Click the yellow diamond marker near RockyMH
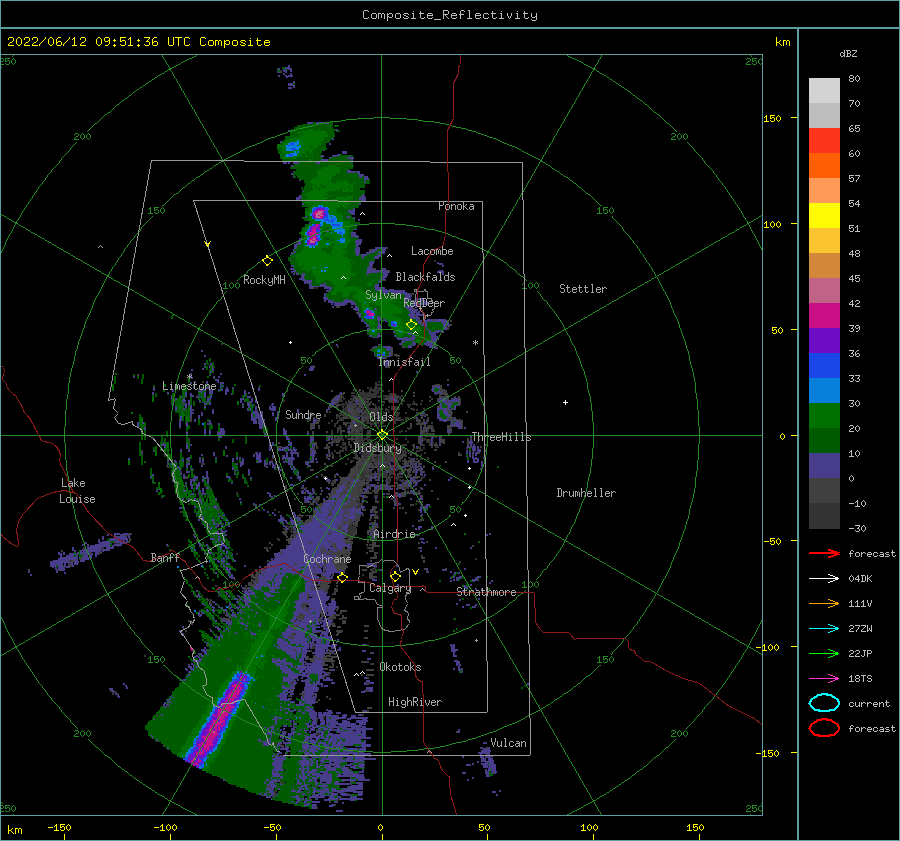 tap(267, 261)
